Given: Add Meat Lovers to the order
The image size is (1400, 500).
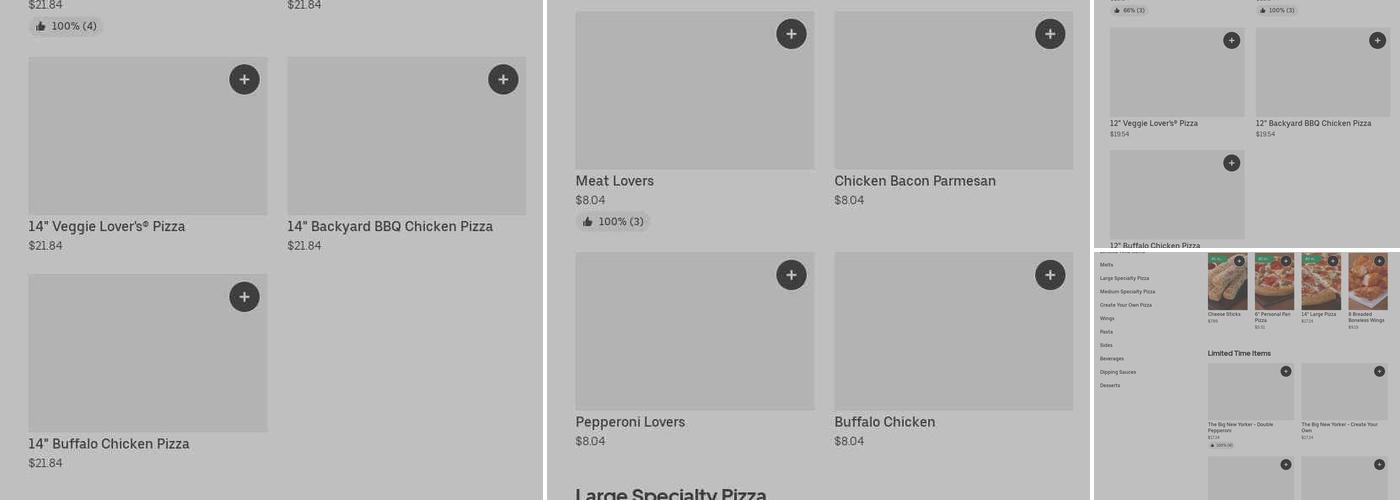Looking at the screenshot, I should pos(791,34).
